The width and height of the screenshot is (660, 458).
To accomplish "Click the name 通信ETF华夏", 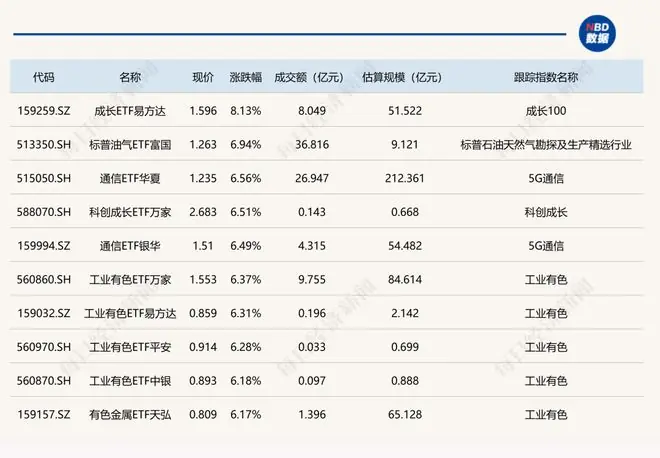I will (130, 178).
